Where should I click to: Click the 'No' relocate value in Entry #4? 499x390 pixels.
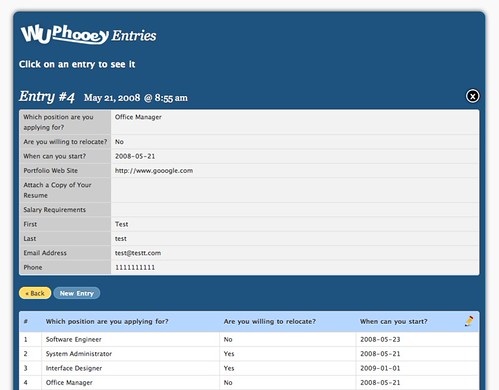pos(119,142)
